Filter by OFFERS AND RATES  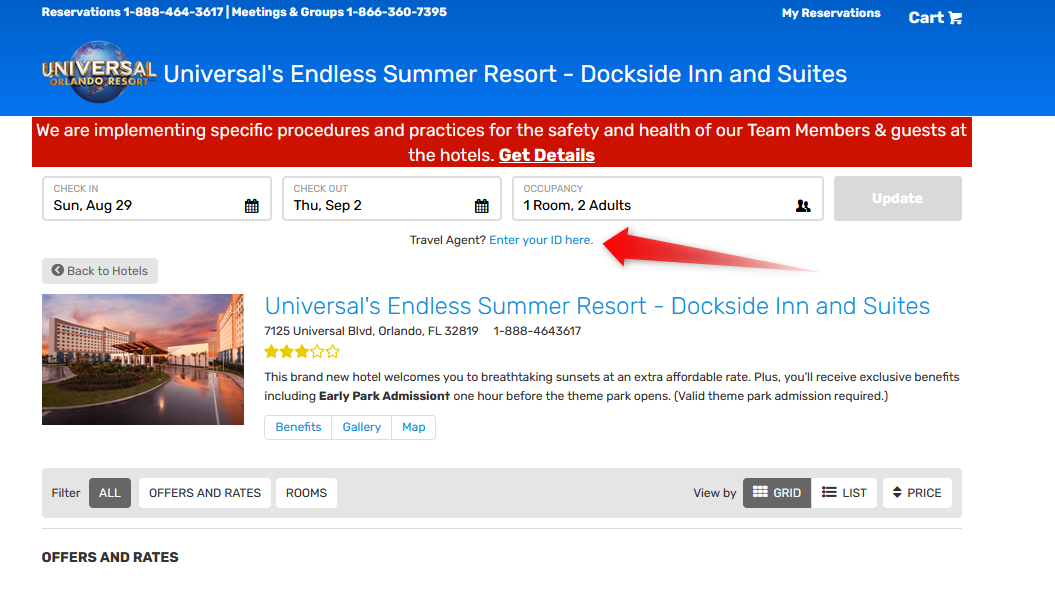(205, 493)
